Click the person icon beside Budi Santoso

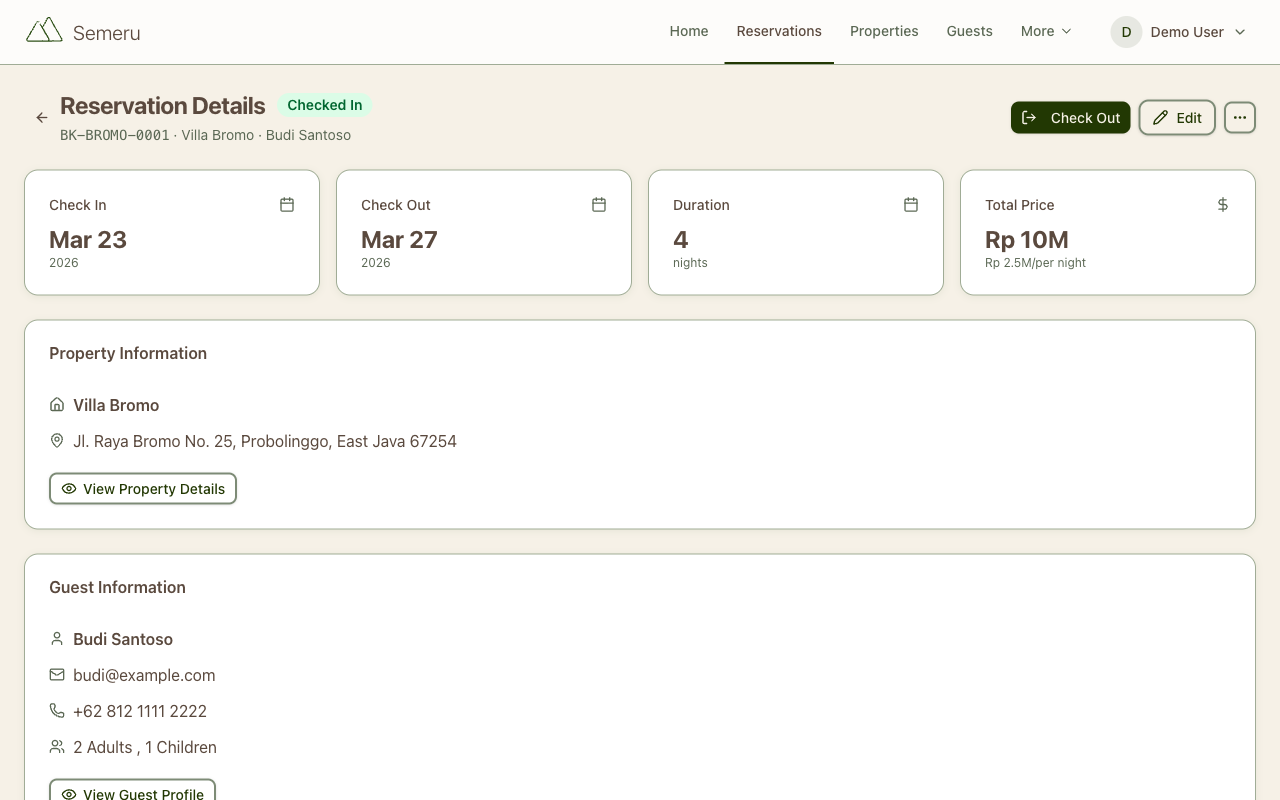tap(57, 639)
